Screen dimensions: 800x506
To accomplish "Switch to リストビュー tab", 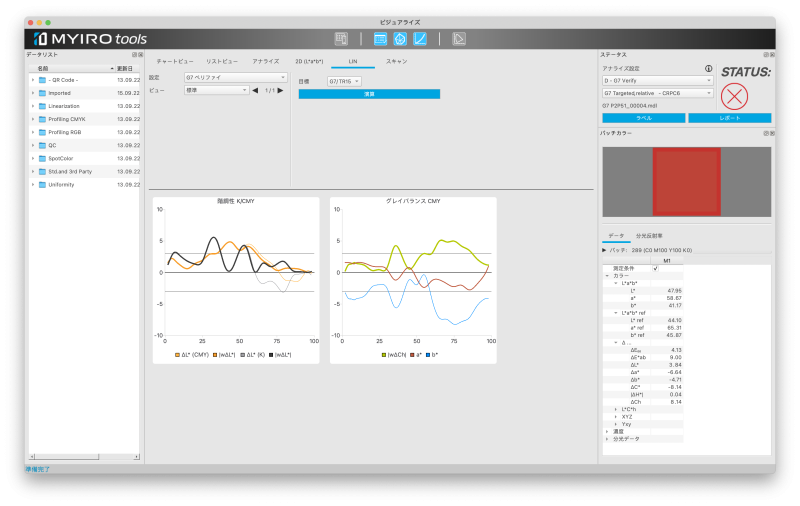I will pos(222,61).
